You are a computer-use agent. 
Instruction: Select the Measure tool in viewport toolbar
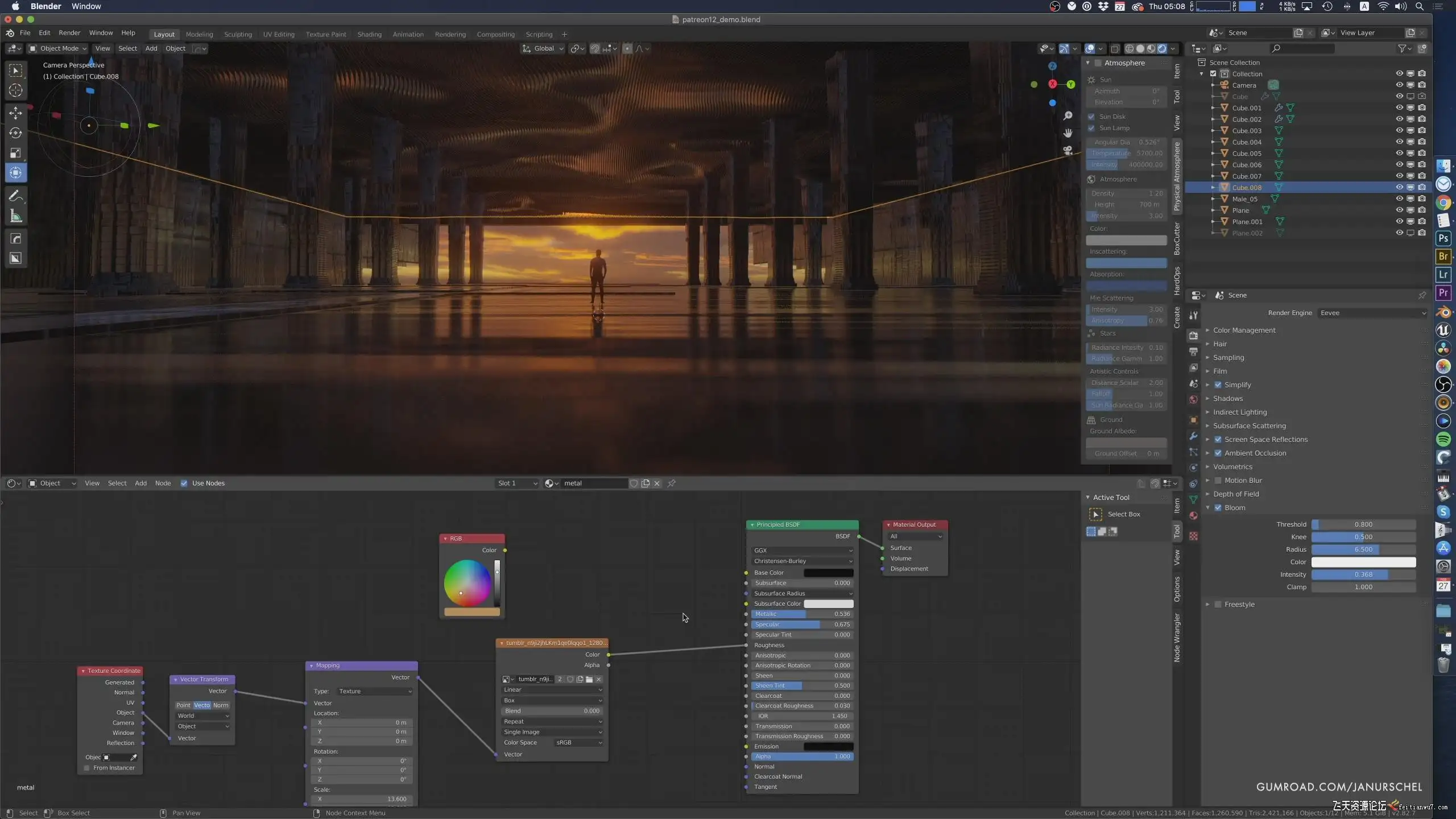pyautogui.click(x=16, y=216)
